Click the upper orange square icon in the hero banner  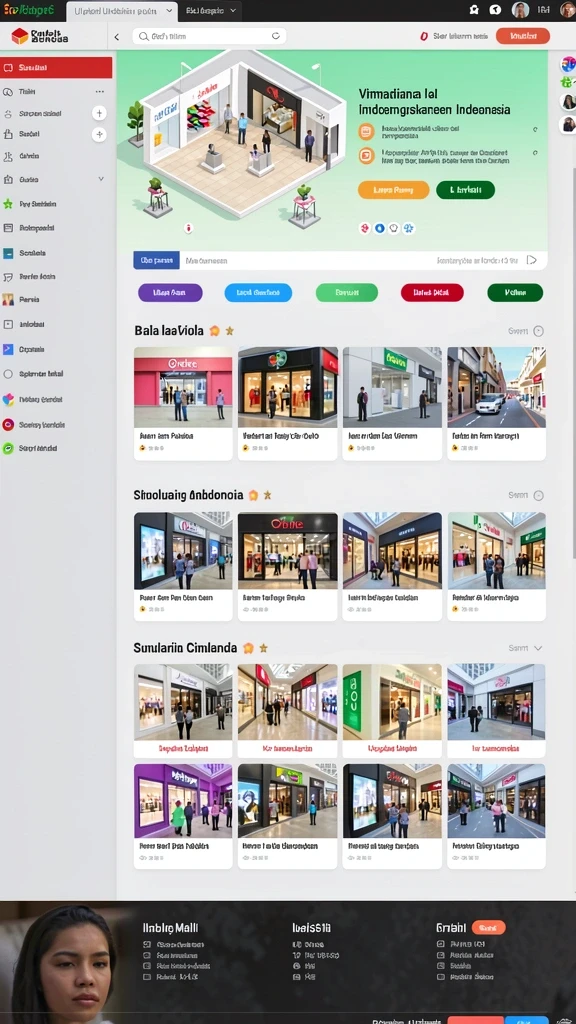[366, 131]
